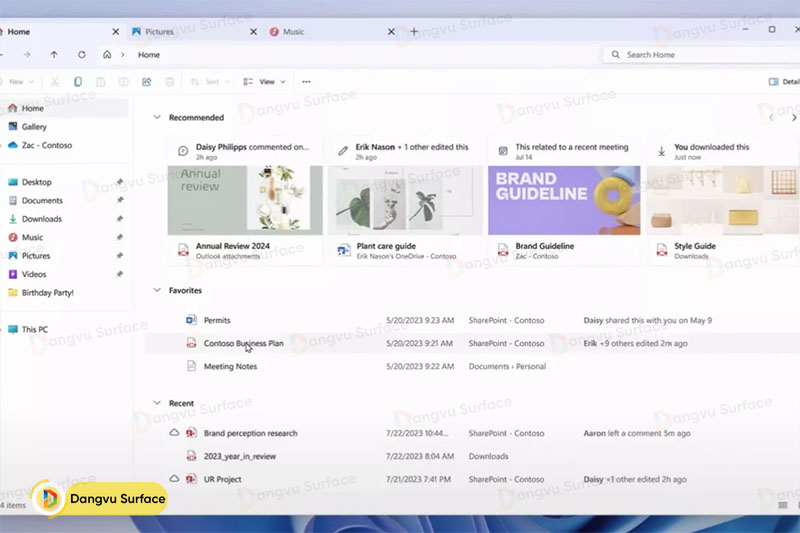Click the Forward navigation arrow
800x533 pixels.
coord(27,55)
